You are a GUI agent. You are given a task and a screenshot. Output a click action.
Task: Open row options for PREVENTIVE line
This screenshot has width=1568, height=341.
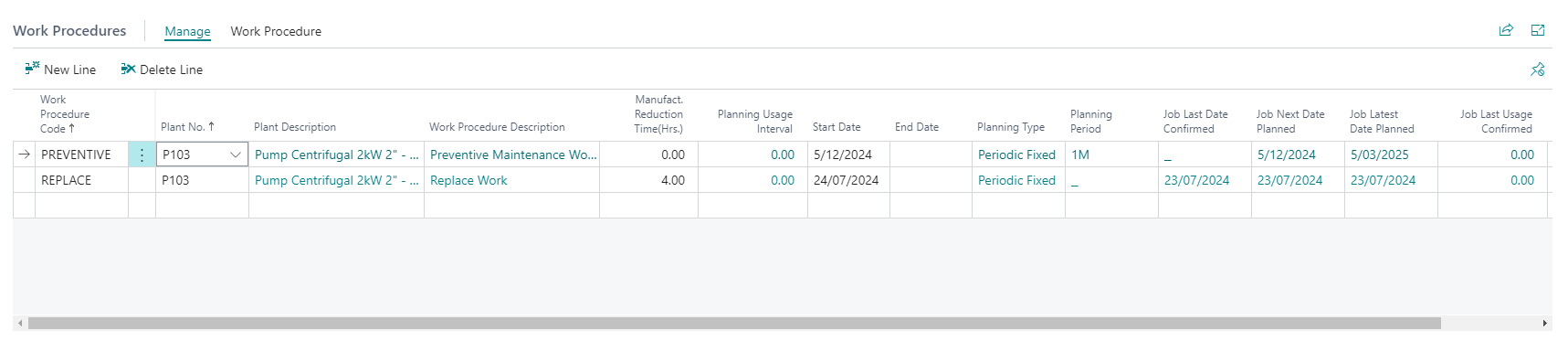142,155
